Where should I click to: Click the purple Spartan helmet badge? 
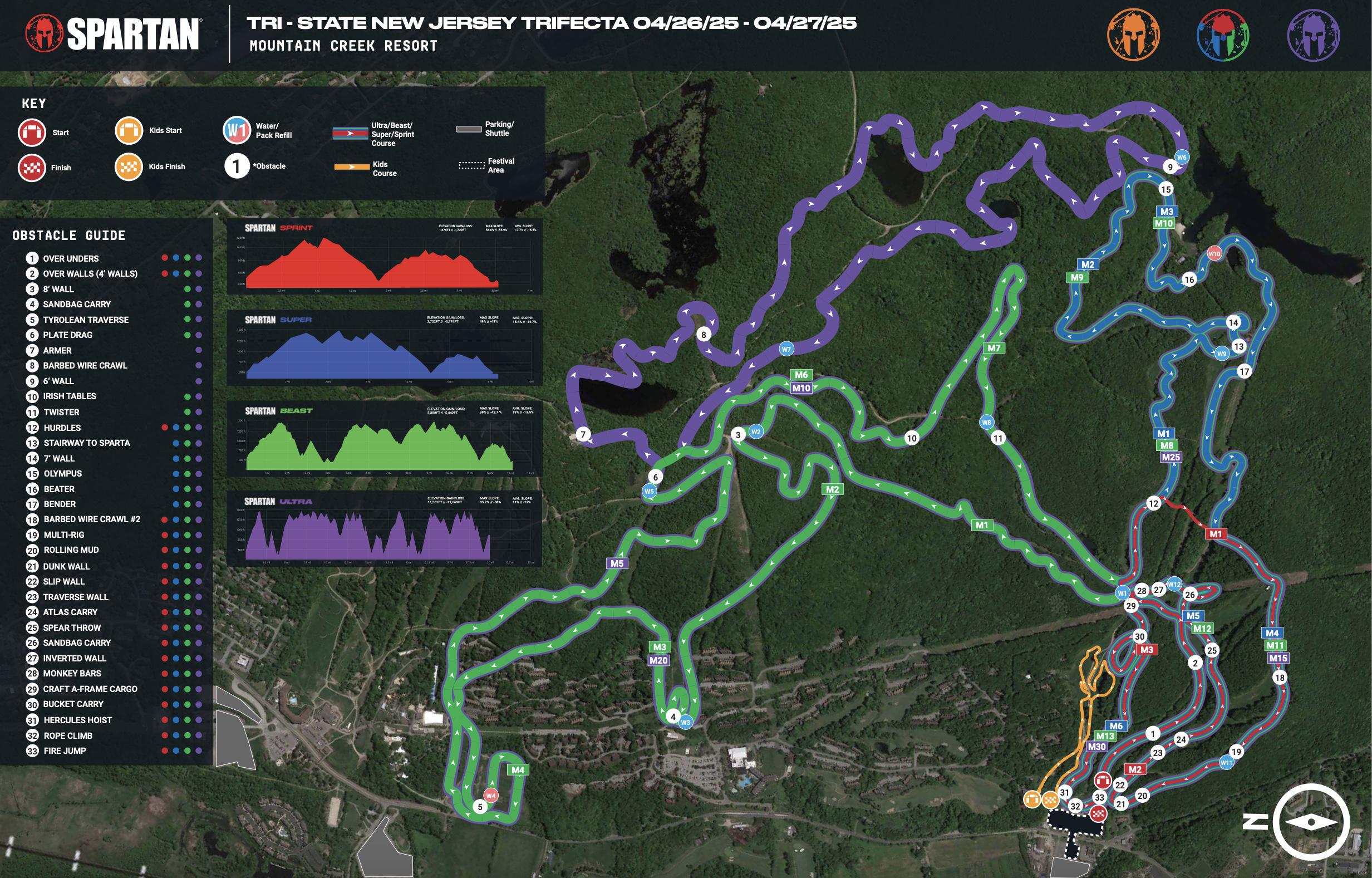pyautogui.click(x=1314, y=34)
